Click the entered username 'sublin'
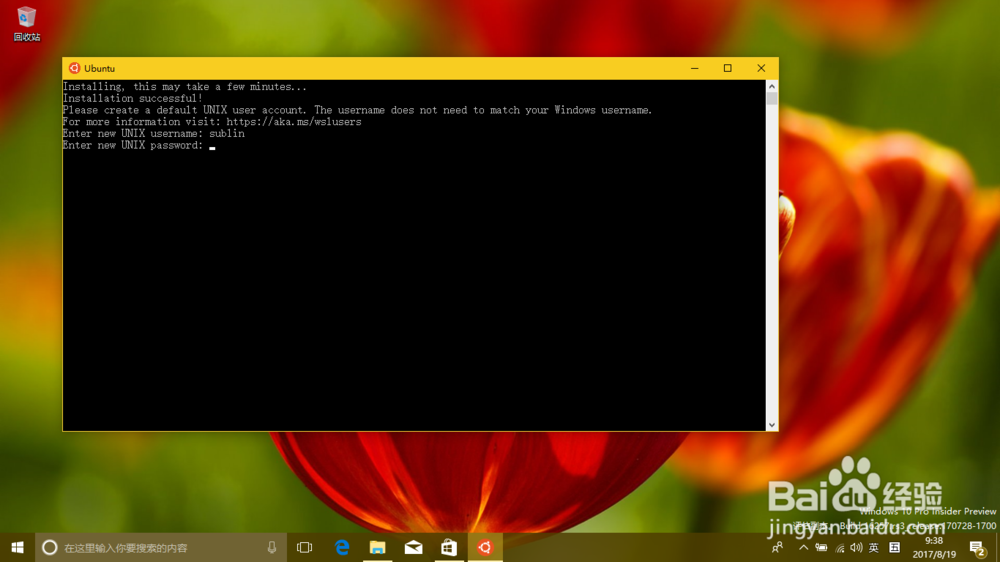This screenshot has height=562, width=1000. click(227, 133)
